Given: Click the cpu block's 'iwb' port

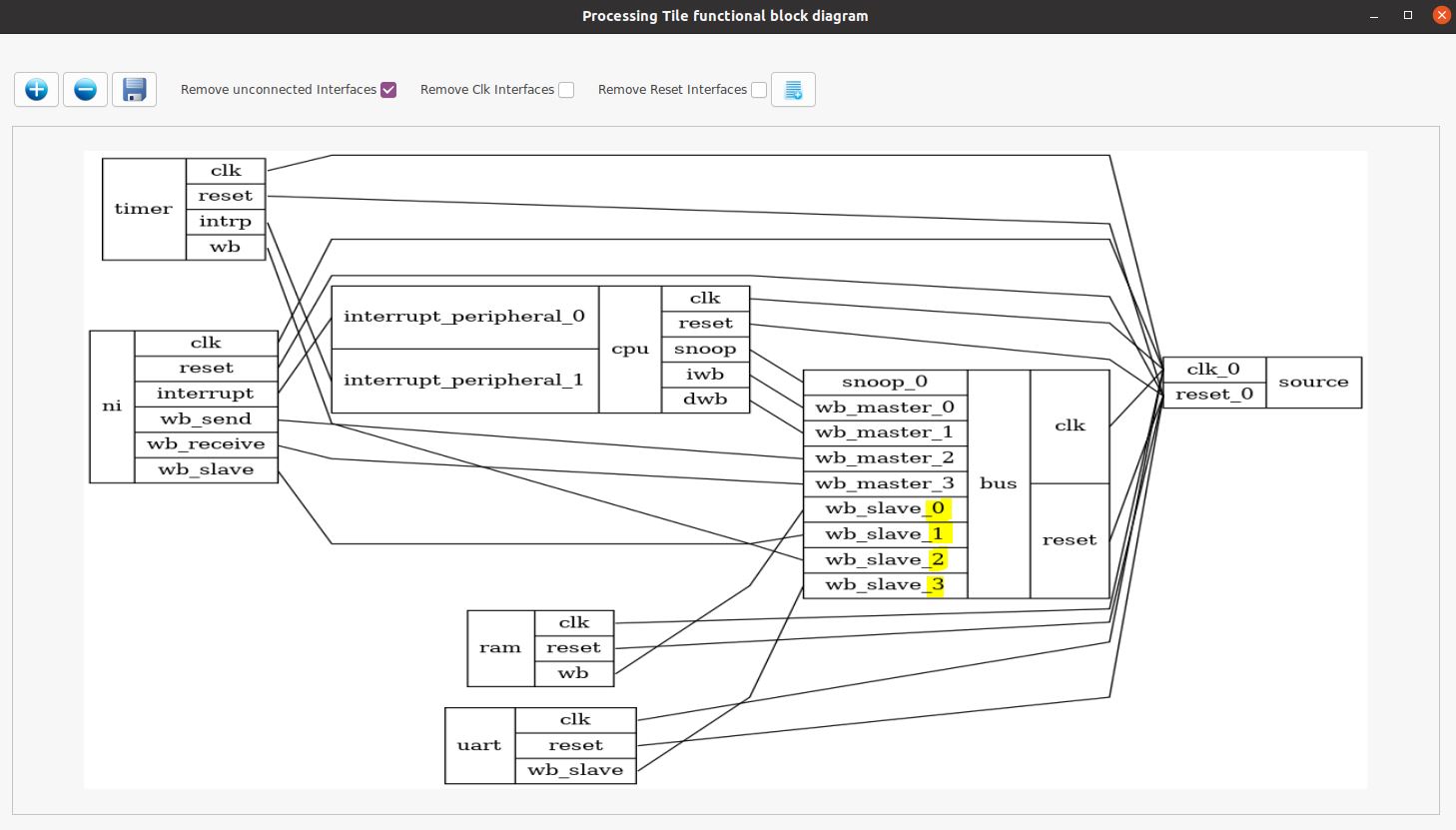Looking at the screenshot, I should 705,375.
